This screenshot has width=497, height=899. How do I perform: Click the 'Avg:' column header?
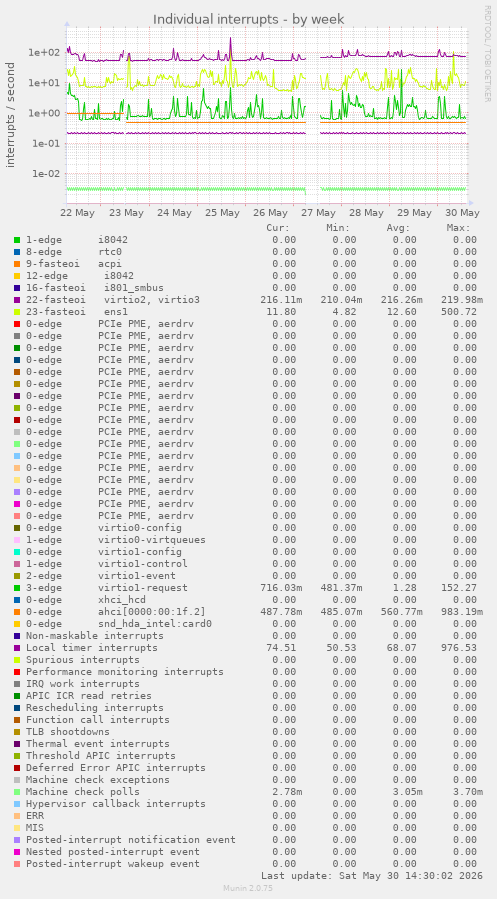coord(398,228)
